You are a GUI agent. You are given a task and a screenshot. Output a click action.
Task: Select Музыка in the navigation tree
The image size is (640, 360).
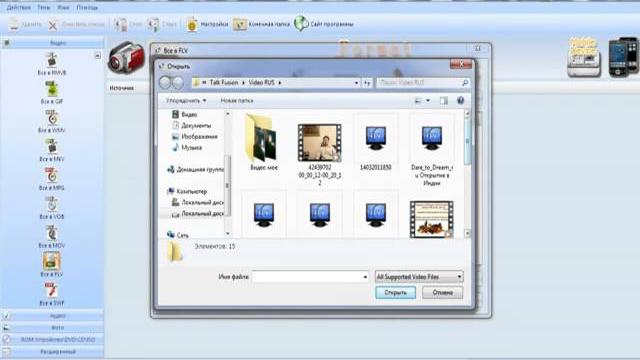pyautogui.click(x=187, y=148)
